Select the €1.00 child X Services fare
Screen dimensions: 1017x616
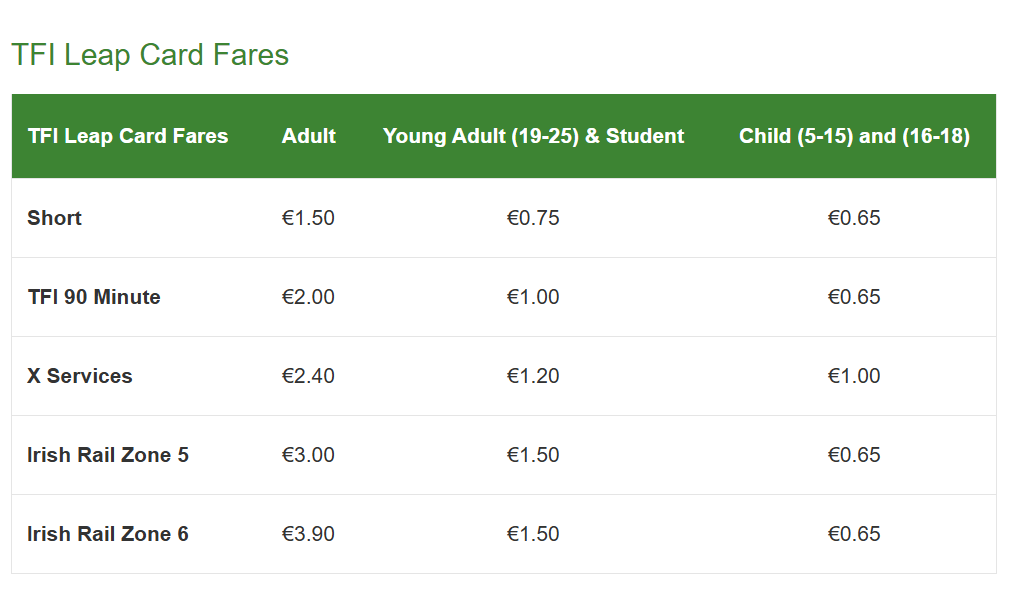tap(854, 376)
